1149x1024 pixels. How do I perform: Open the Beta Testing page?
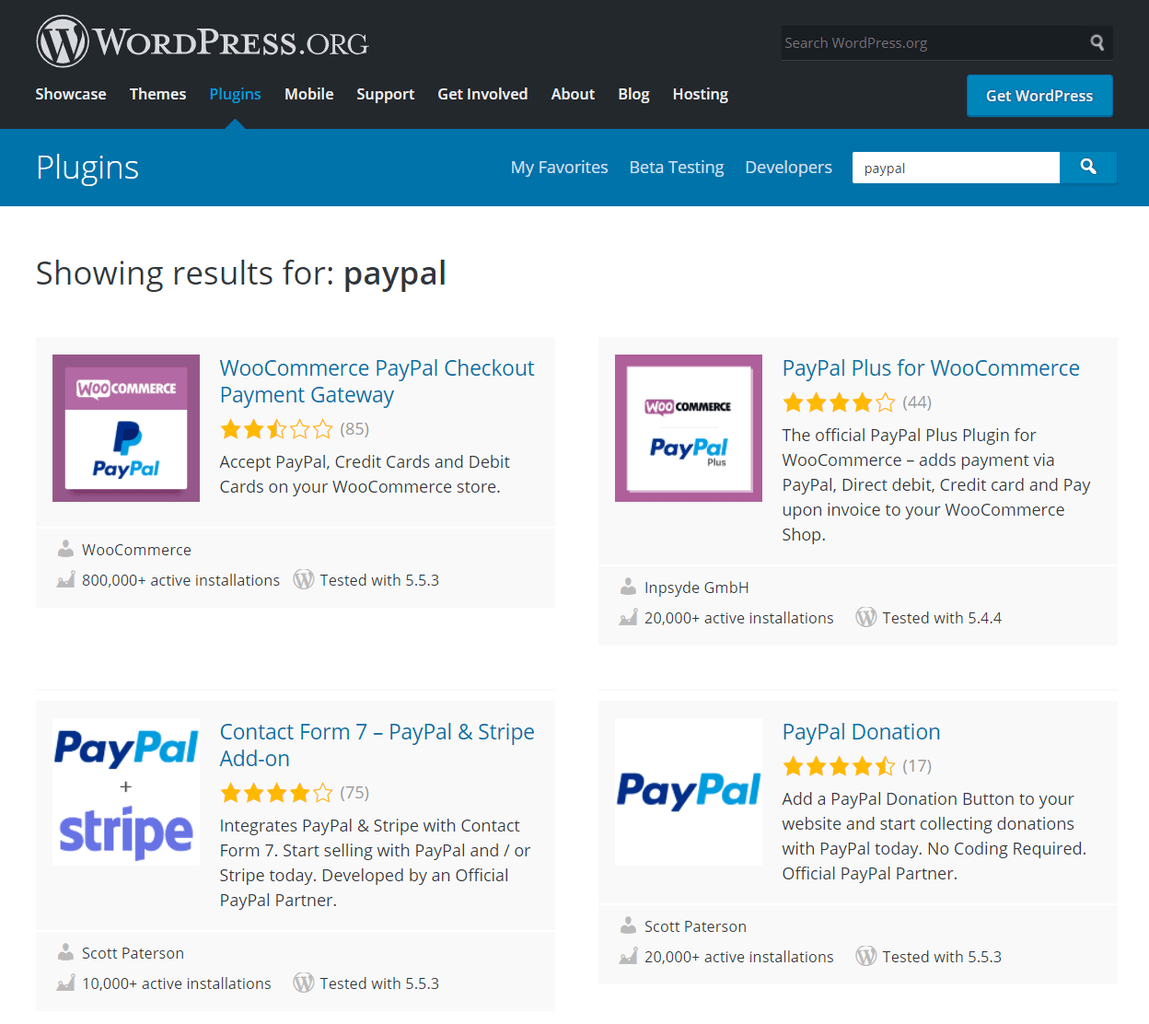[676, 167]
